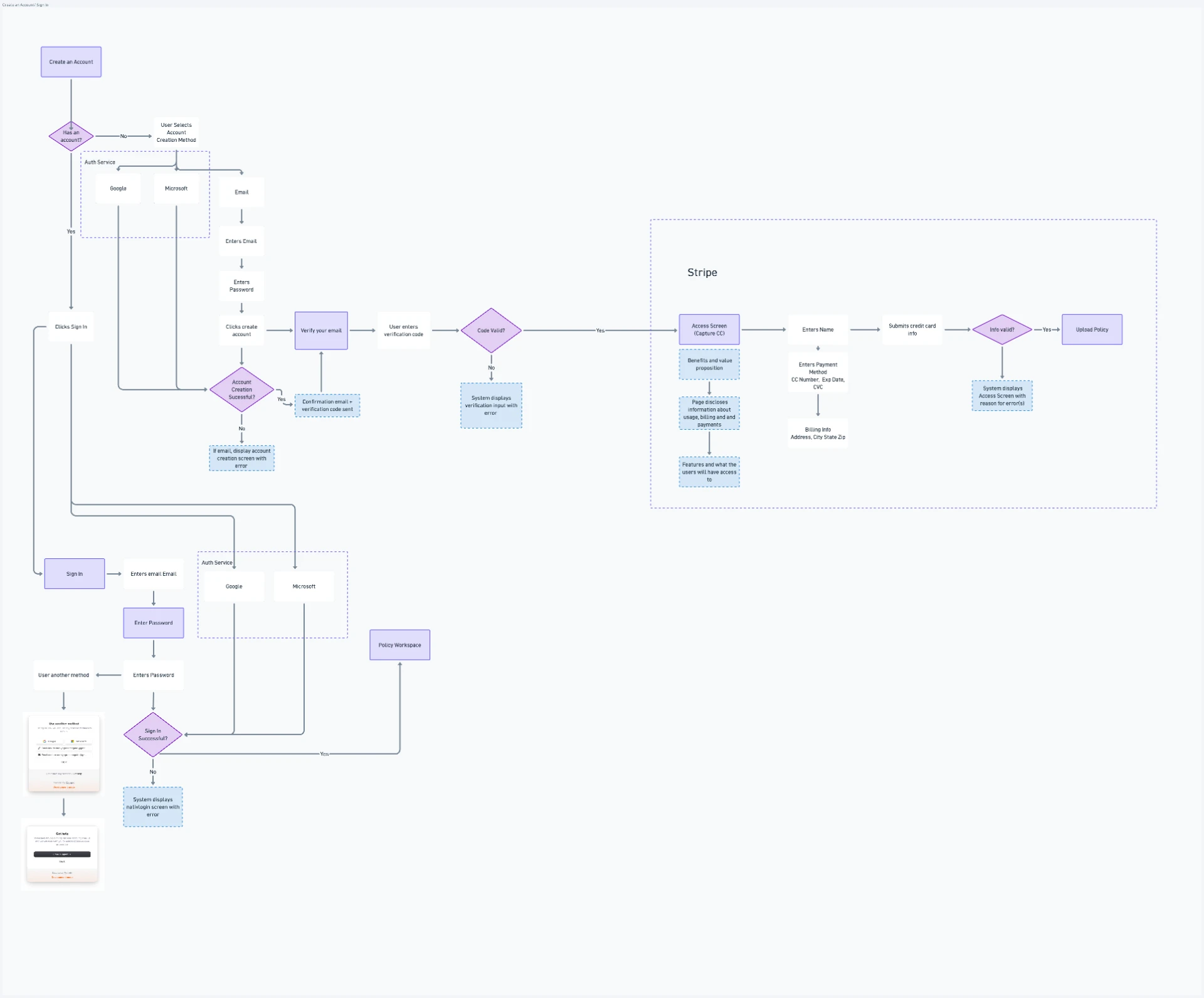1204x998 pixels.
Task: Select the 'No' label under Sign In Successful
Action: point(153,772)
